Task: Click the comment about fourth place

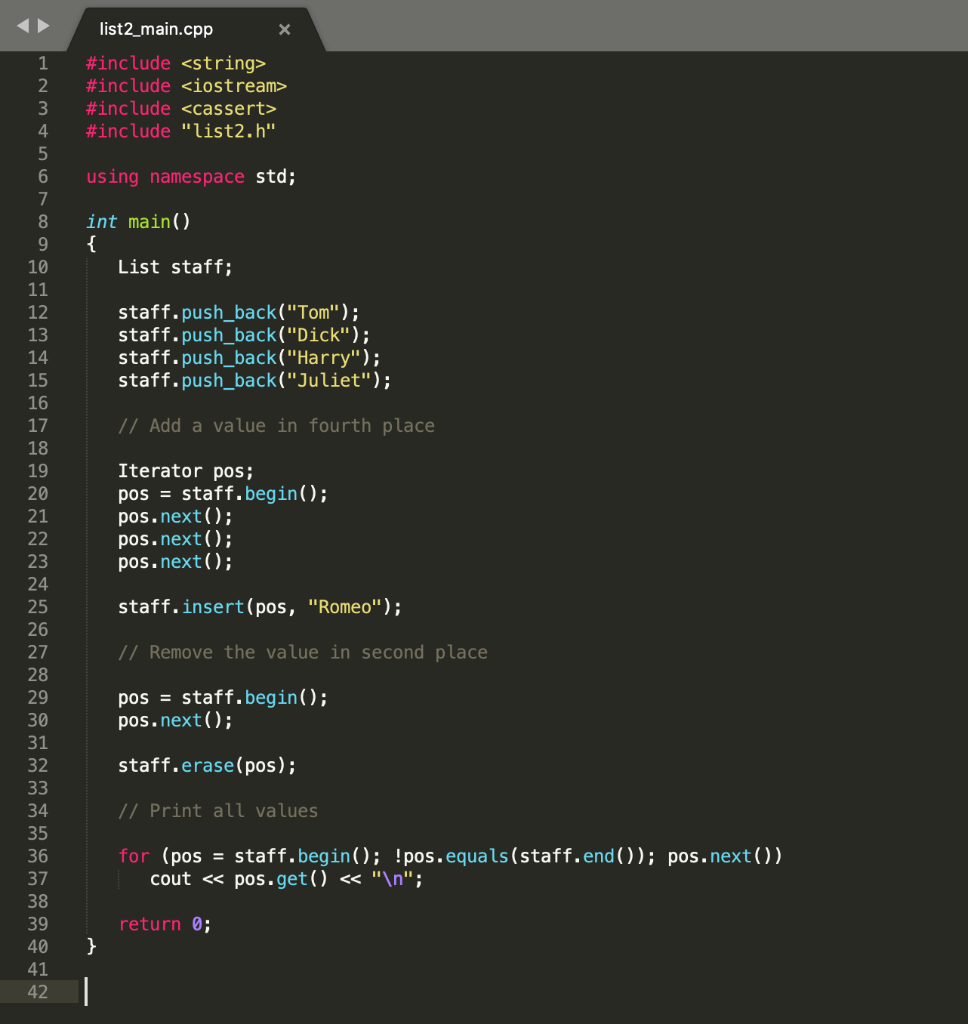Action: pyautogui.click(x=278, y=425)
